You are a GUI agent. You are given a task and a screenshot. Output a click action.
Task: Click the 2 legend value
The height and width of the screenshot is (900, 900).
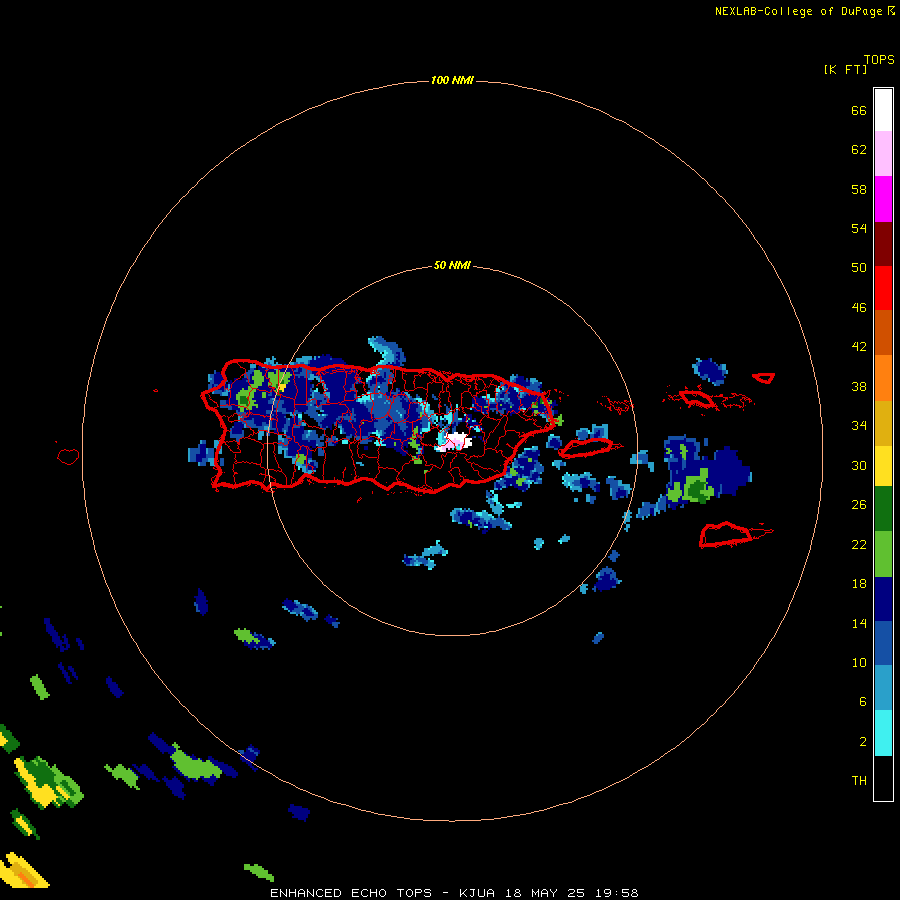(863, 742)
